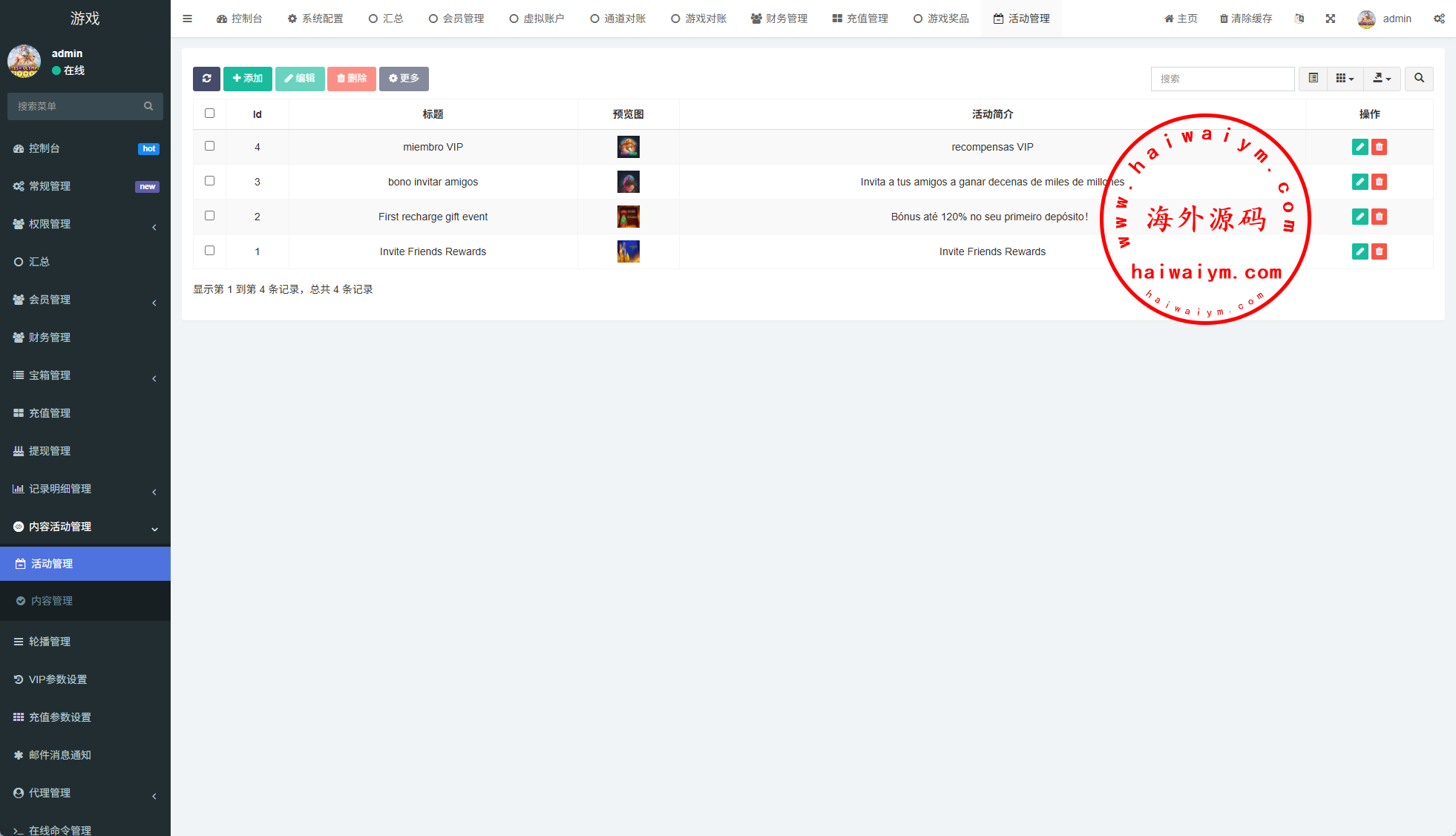
Task: Click the refresh table icon button
Action: pos(206,79)
